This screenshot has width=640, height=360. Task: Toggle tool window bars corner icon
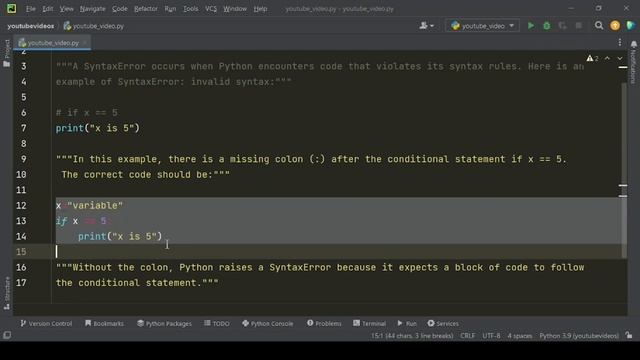(x=7, y=335)
